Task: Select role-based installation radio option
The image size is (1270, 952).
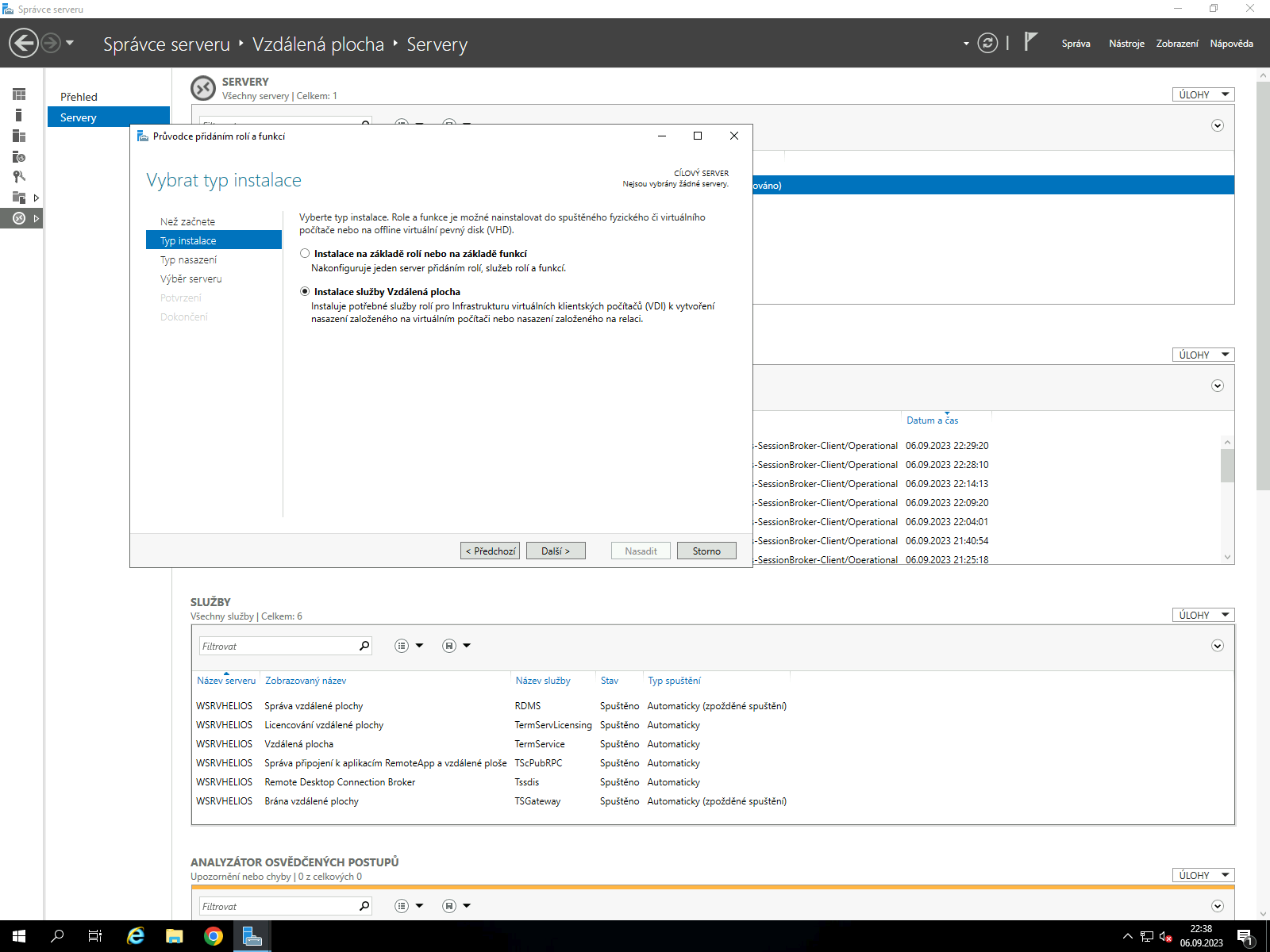Action: point(305,254)
